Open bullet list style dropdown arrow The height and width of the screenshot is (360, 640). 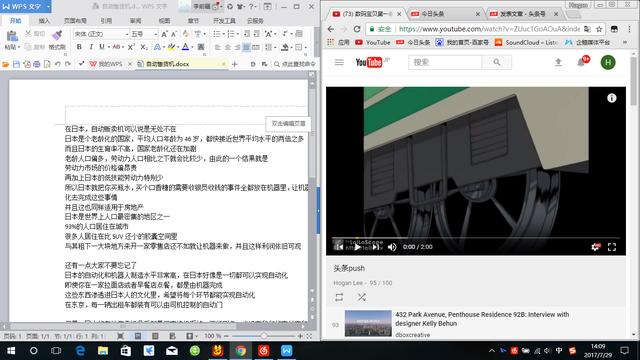[223, 34]
